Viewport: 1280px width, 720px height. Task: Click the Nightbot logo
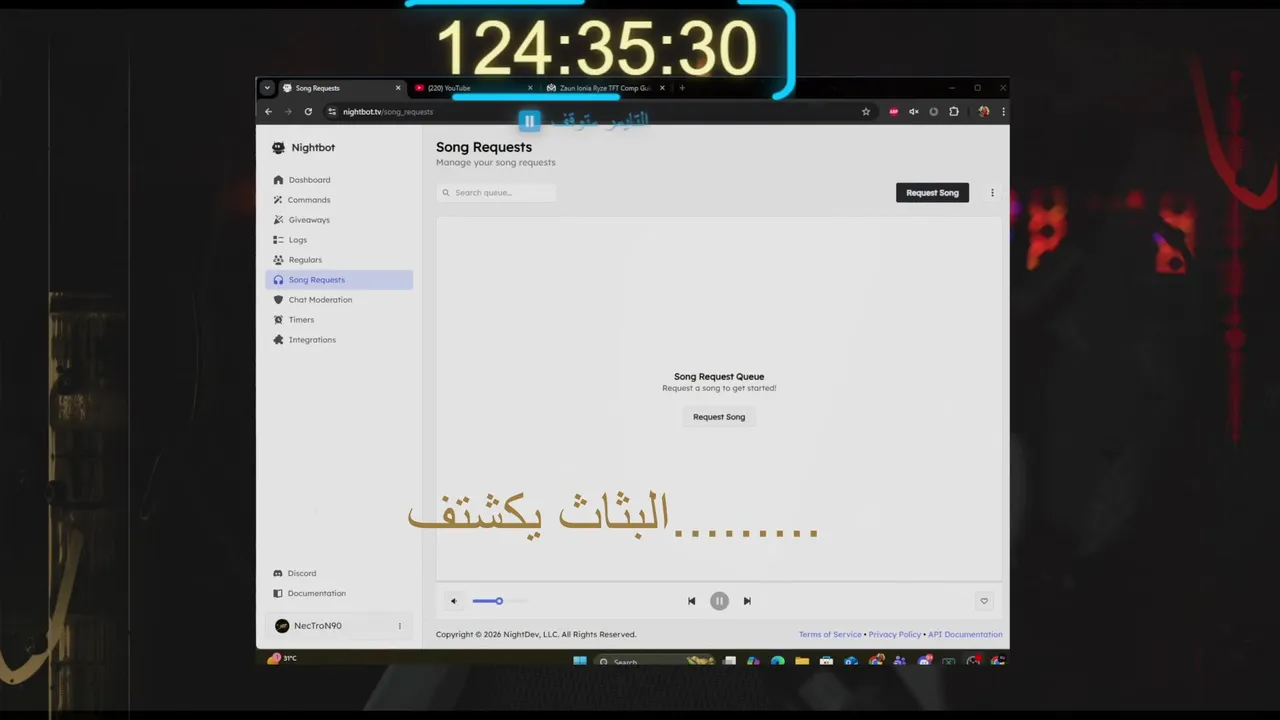pyautogui.click(x=304, y=148)
